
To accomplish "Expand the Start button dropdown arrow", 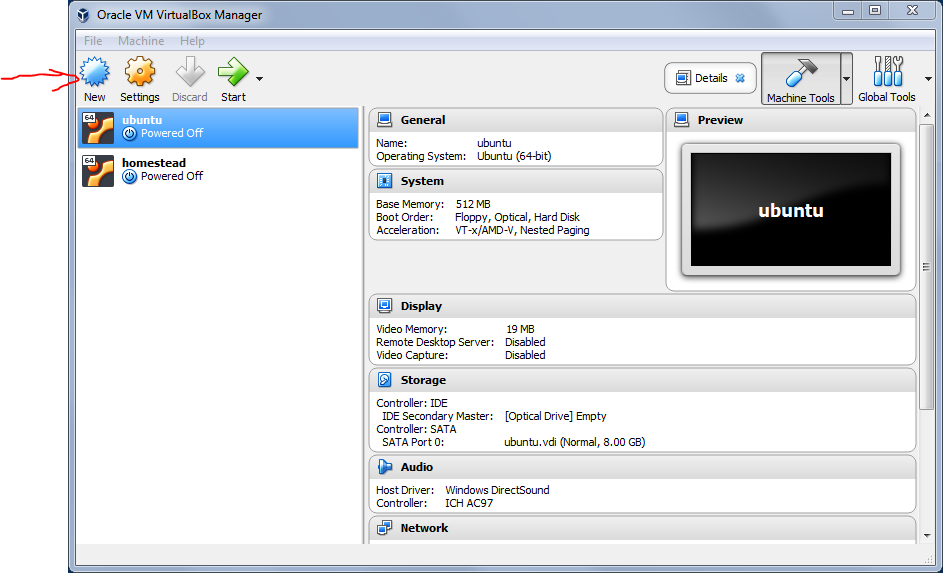I will pyautogui.click(x=259, y=79).
